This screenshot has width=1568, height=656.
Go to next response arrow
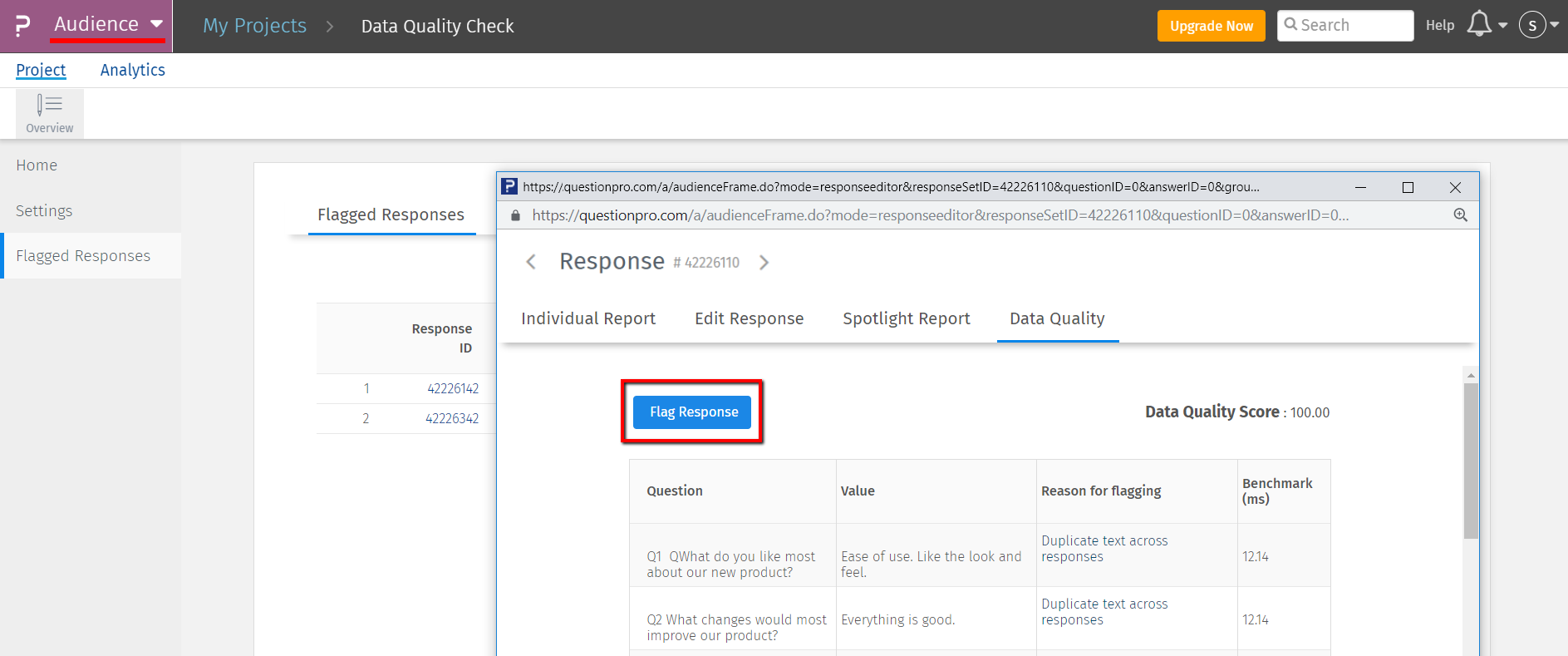764,263
